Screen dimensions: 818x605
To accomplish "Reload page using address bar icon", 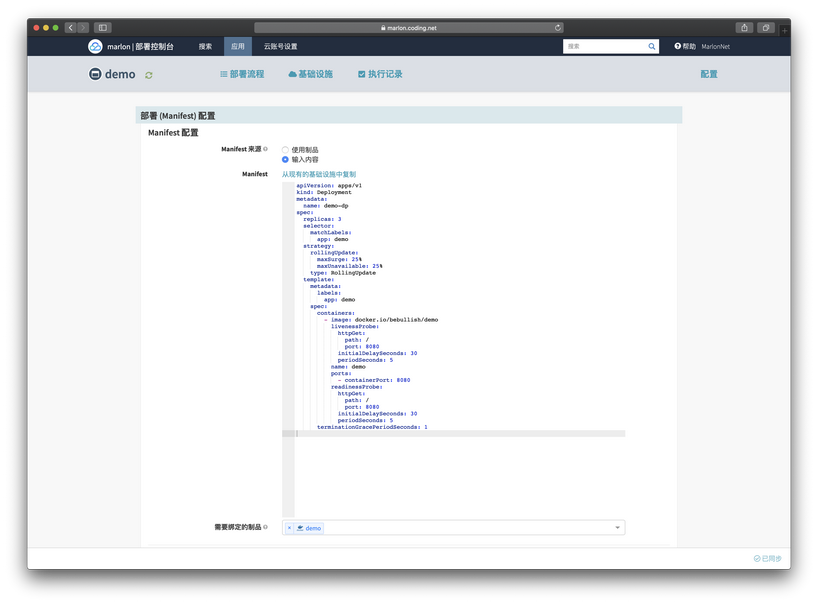I will point(558,28).
